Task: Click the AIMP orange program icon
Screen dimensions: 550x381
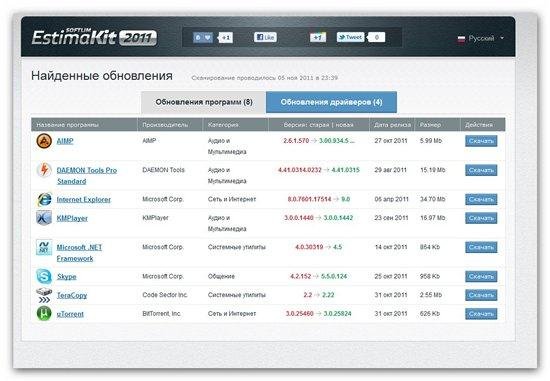Action: point(44,141)
